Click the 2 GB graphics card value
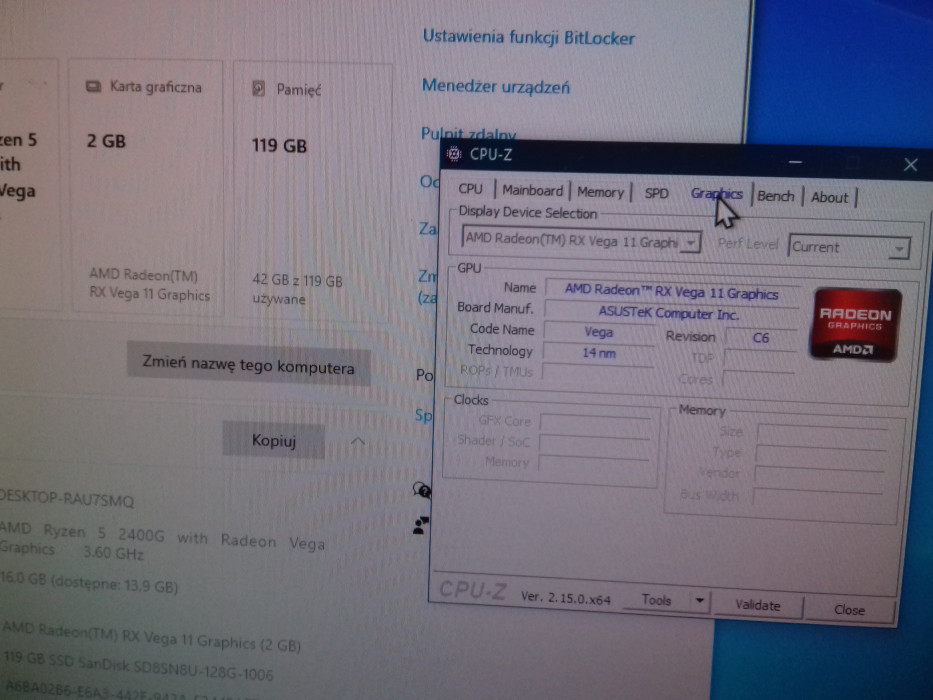The width and height of the screenshot is (933, 700). [x=107, y=141]
